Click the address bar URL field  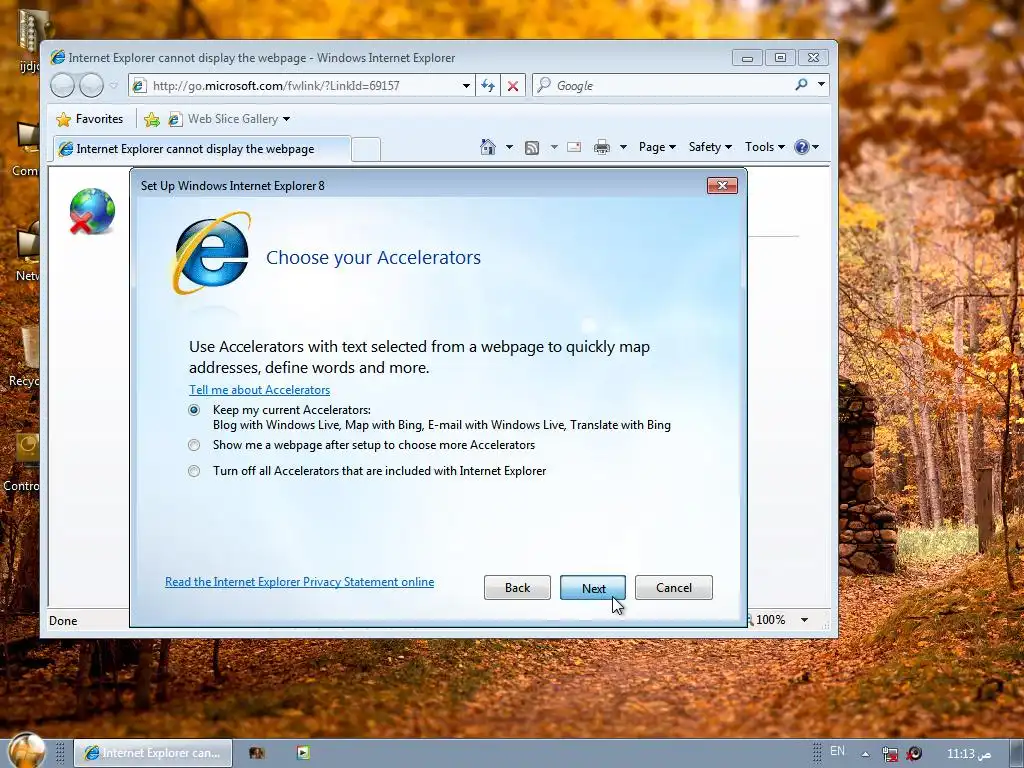point(304,86)
